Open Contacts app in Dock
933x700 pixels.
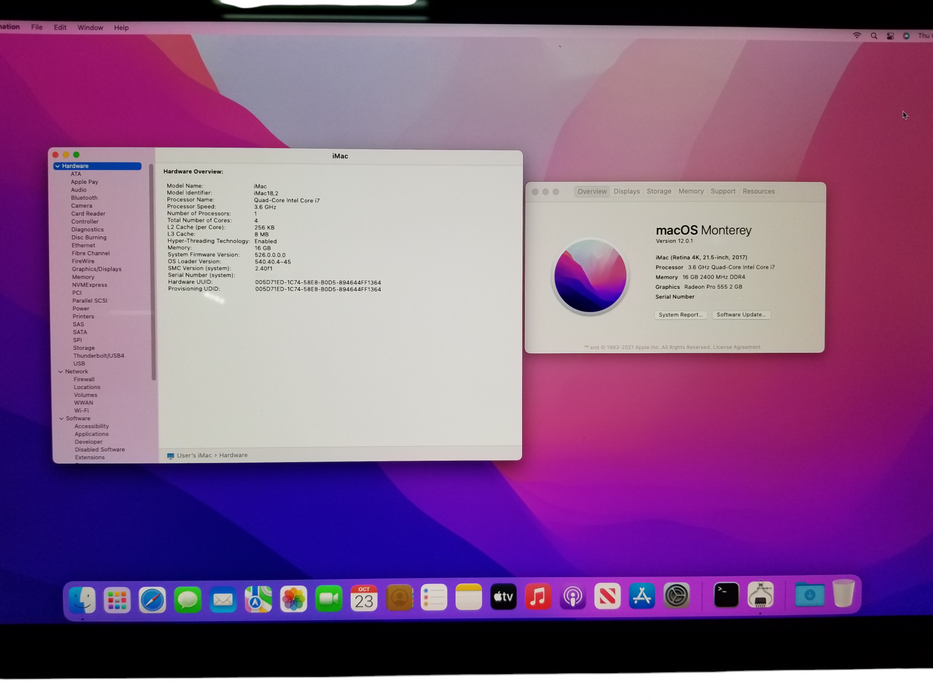tap(399, 598)
